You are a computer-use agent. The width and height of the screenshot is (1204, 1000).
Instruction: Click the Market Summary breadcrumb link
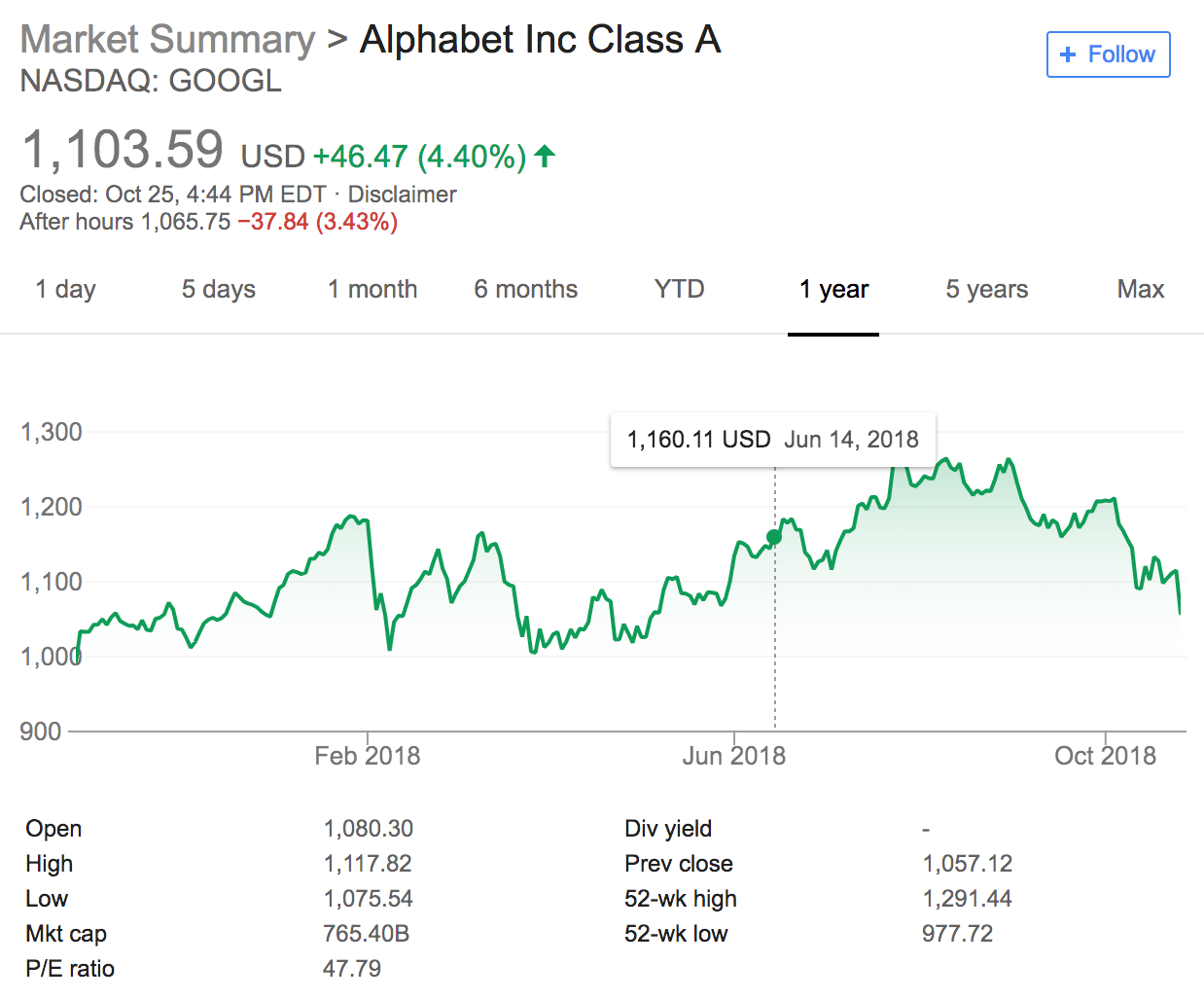tap(168, 40)
